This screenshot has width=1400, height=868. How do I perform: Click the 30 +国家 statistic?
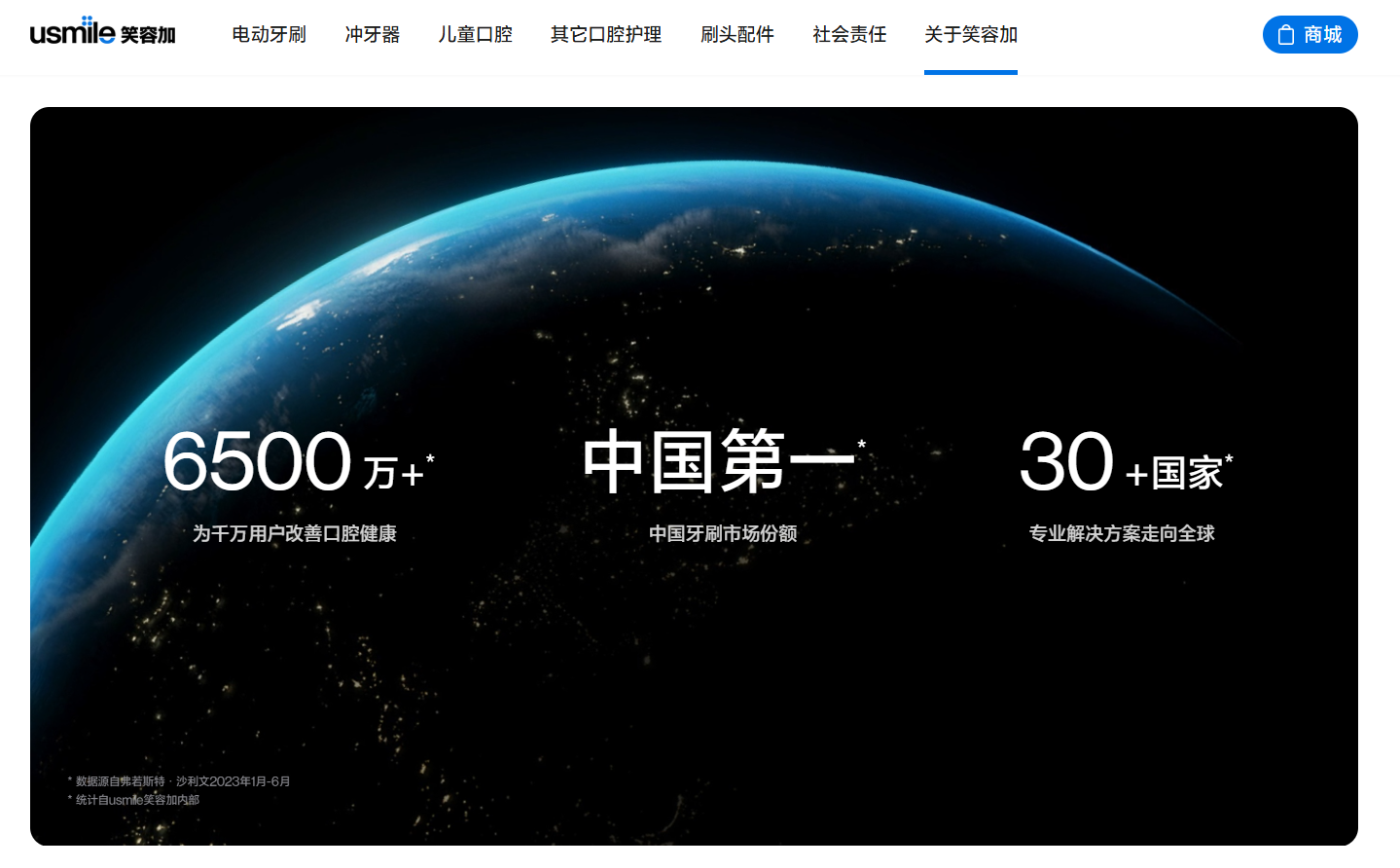[x=1126, y=461]
